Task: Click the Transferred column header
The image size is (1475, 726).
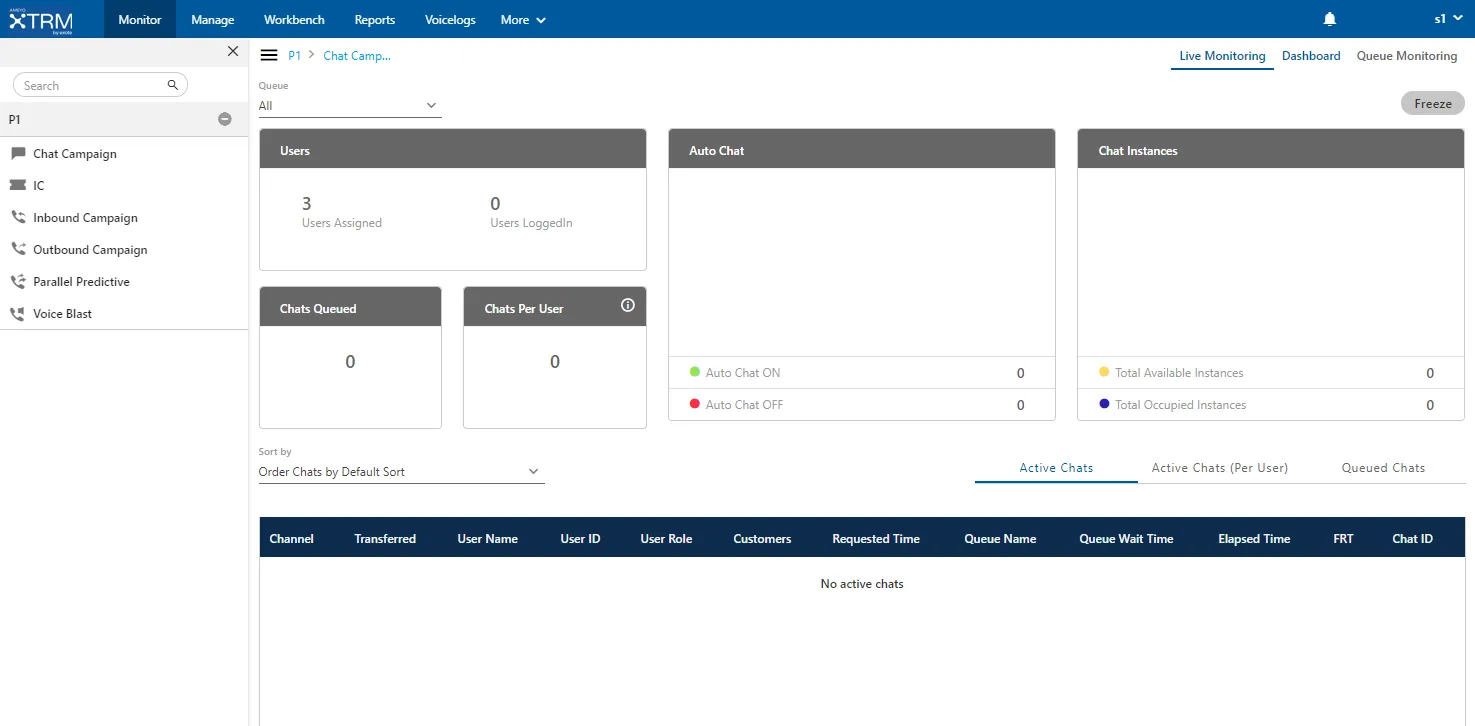Action: 385,538
